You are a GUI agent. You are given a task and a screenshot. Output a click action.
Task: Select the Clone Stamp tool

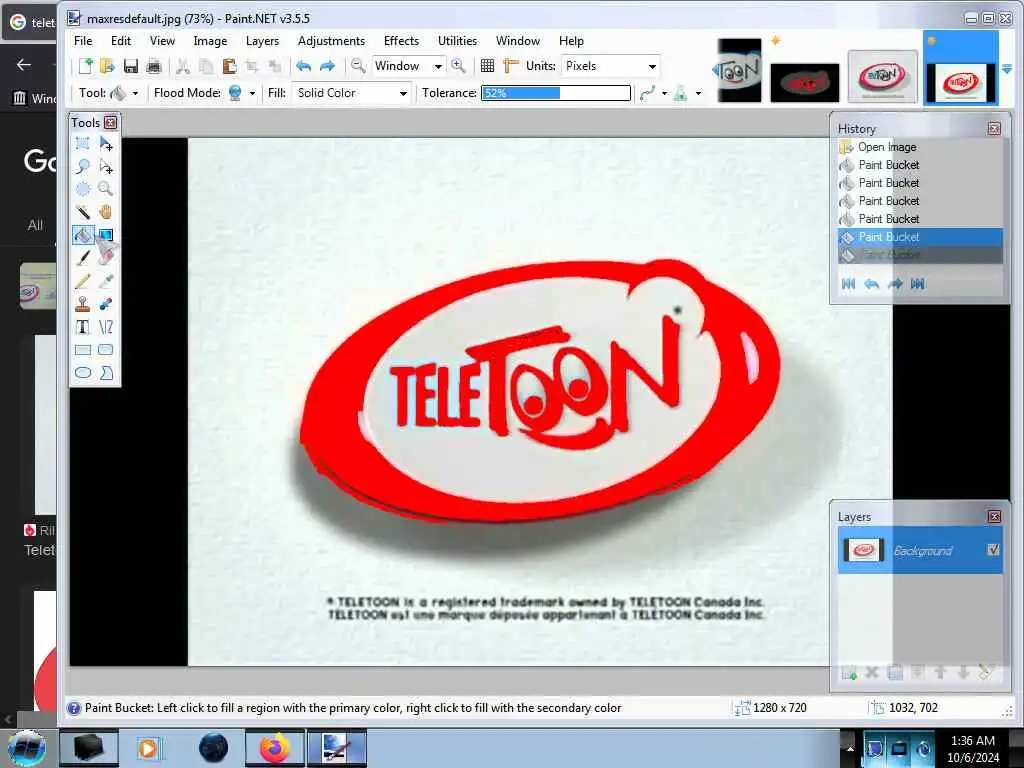click(83, 304)
